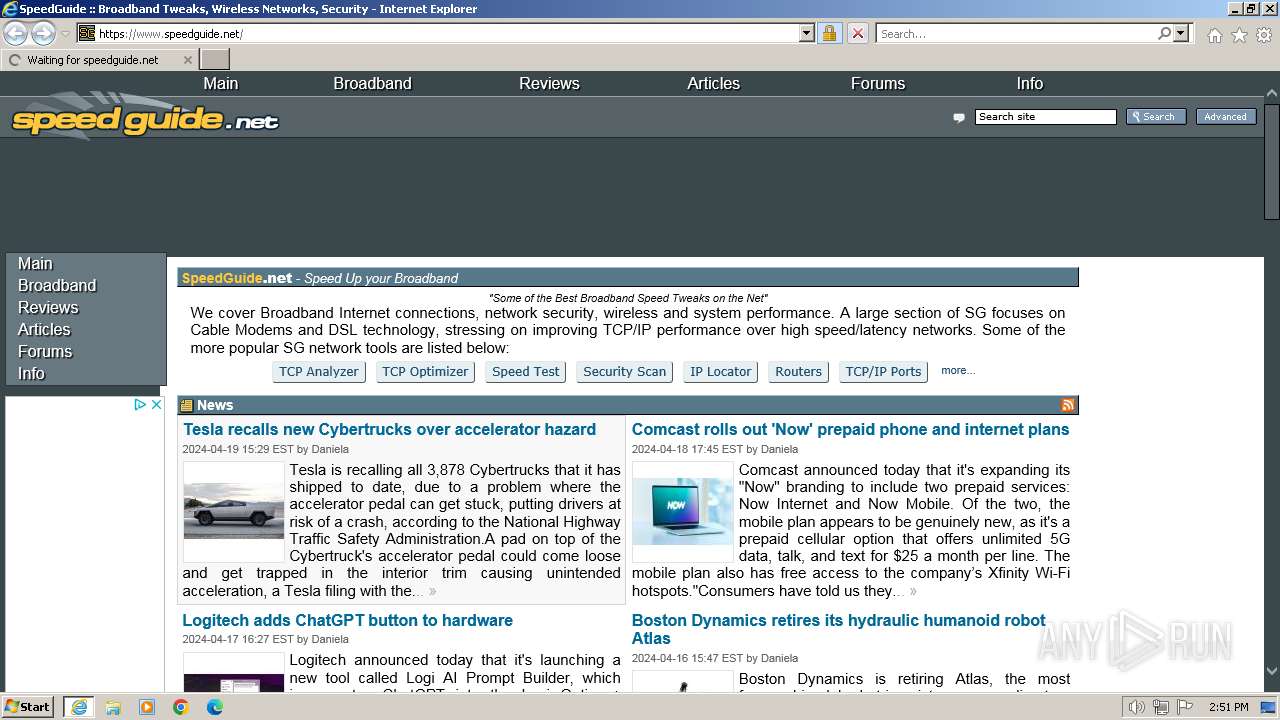Open Microsoft Edge from the taskbar
The width and height of the screenshot is (1280, 720).
[x=215, y=707]
